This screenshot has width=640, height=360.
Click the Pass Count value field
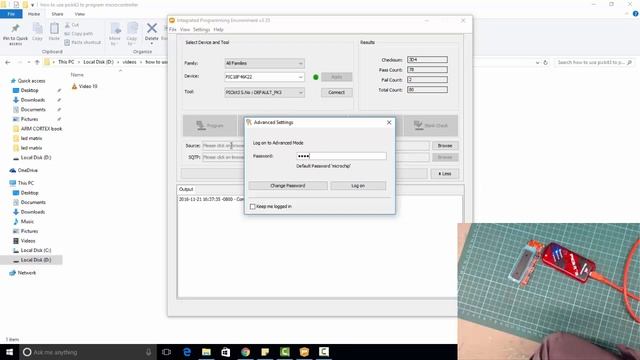pos(427,70)
